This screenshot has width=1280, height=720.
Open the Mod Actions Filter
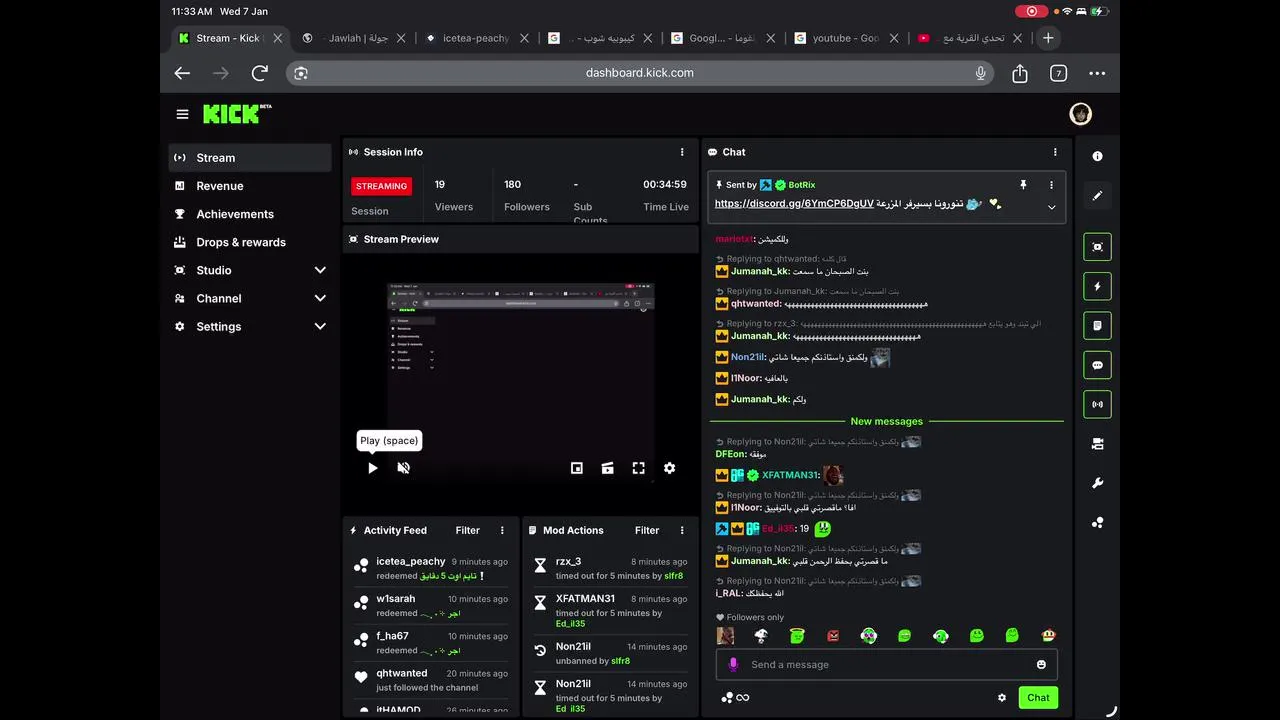click(x=647, y=530)
